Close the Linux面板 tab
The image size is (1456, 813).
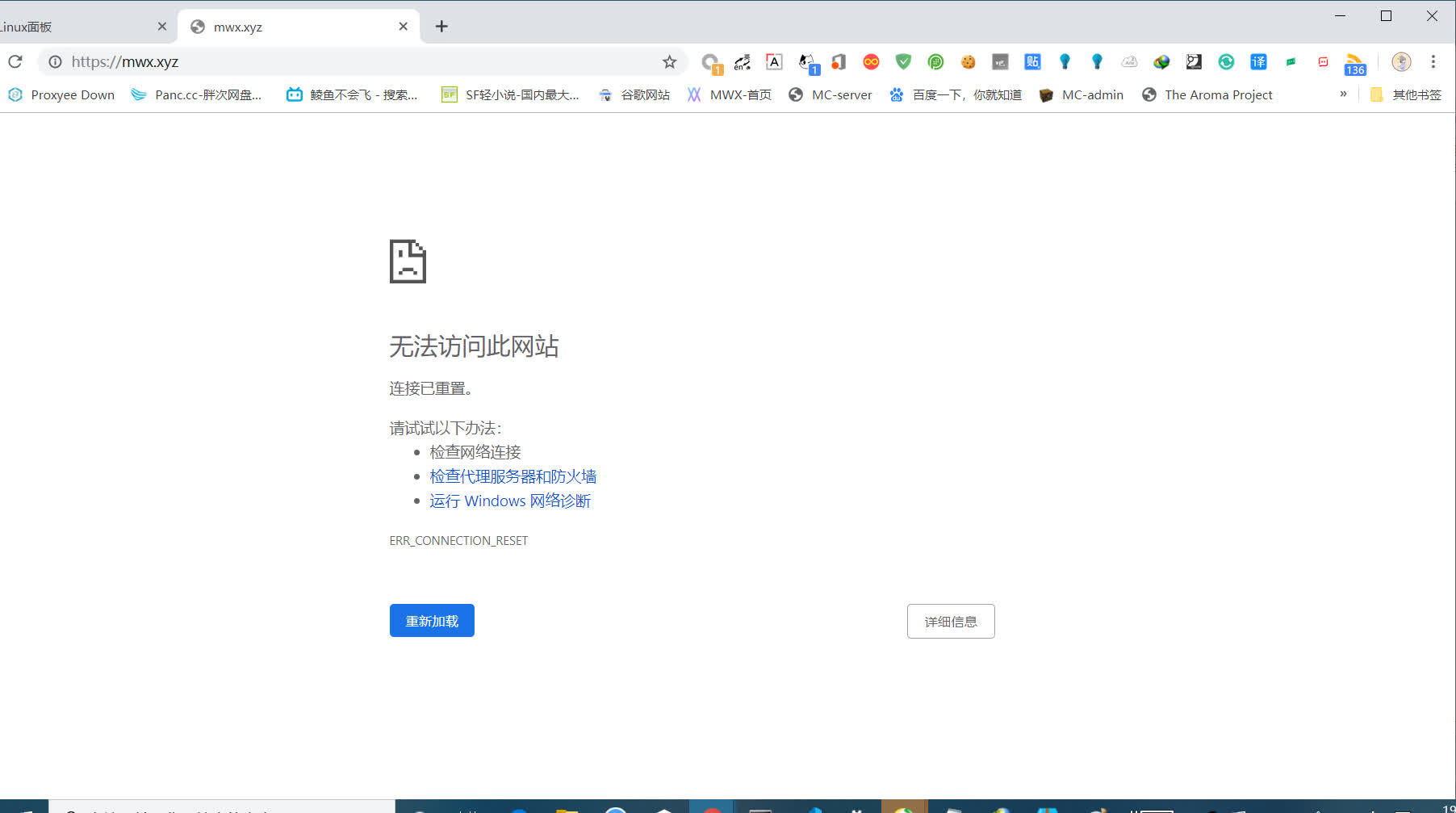[161, 27]
